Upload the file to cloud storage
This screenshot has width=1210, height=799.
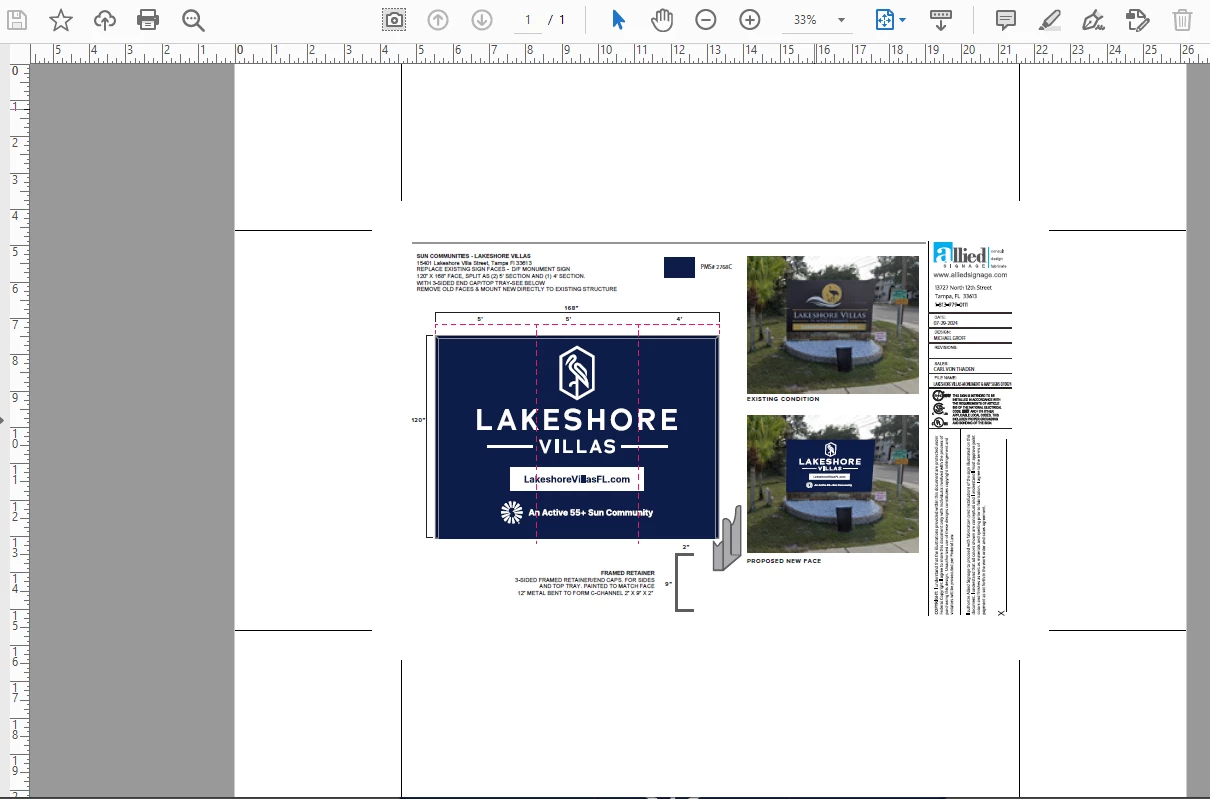click(105, 20)
